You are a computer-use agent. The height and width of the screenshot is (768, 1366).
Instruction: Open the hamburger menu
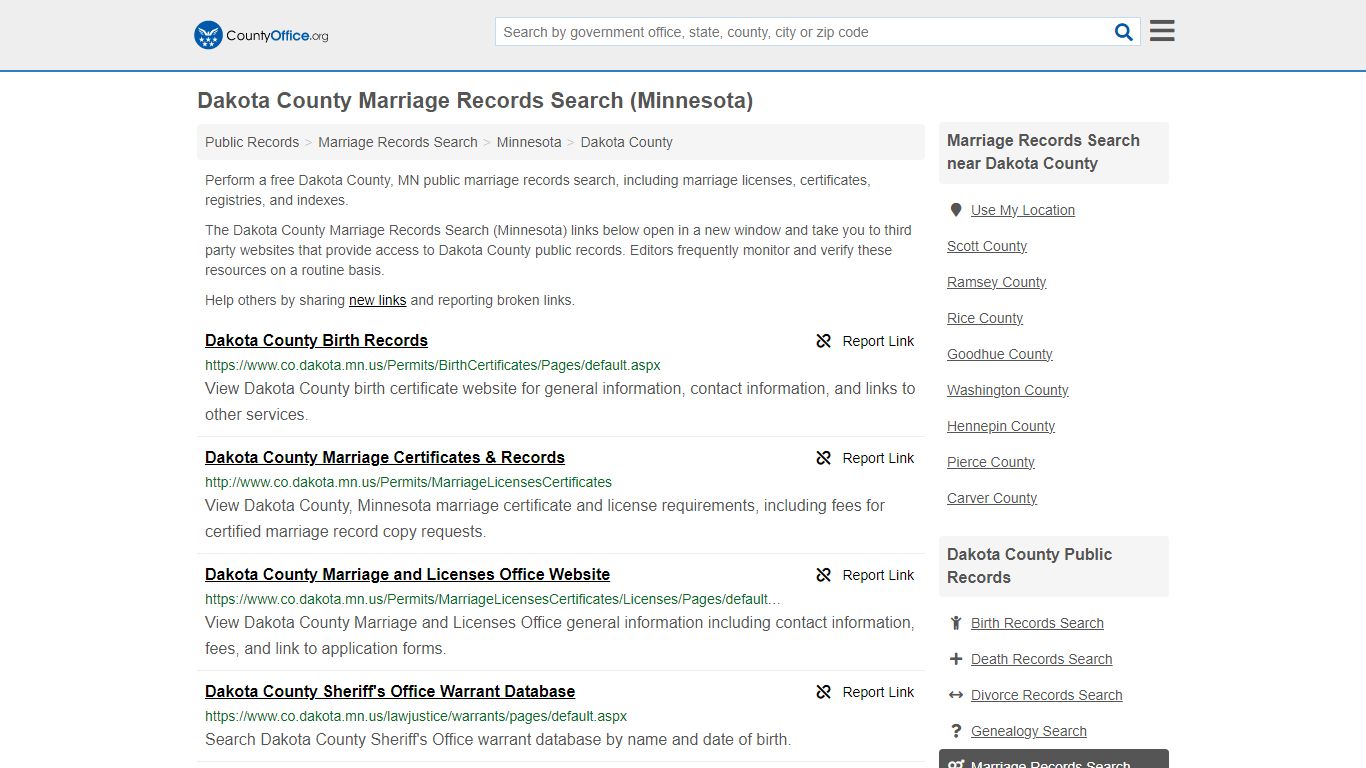[1162, 31]
